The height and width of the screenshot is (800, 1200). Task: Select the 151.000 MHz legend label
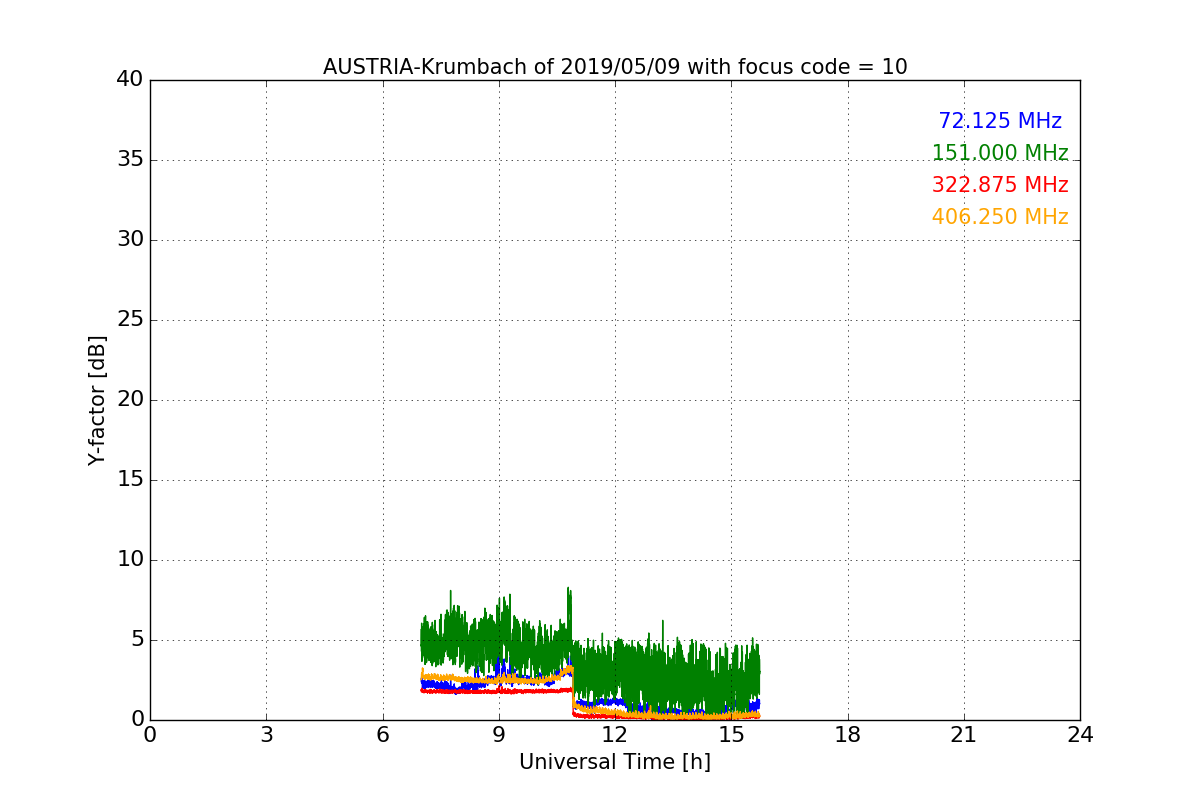(x=1000, y=153)
